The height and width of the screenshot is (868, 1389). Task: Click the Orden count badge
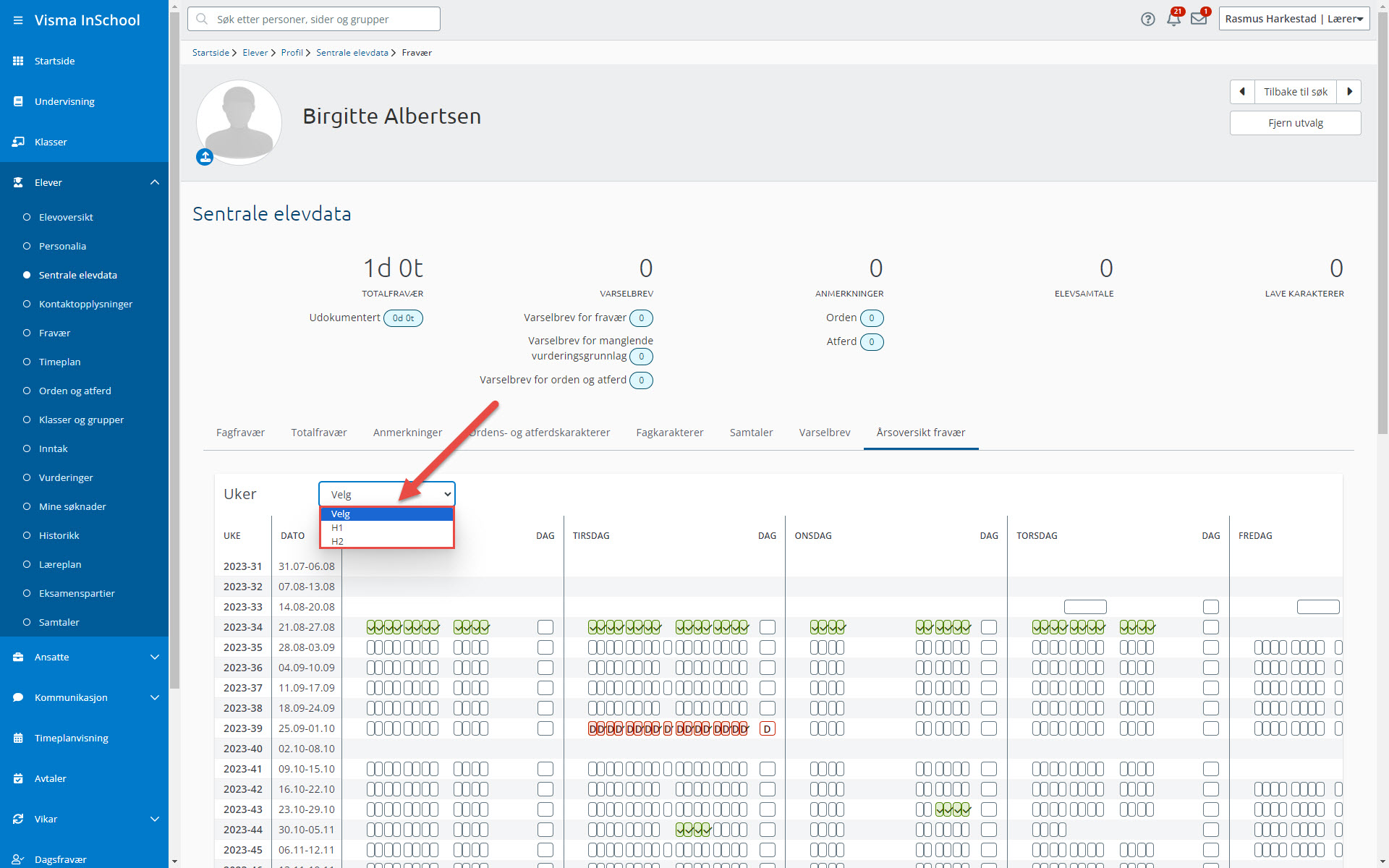coord(872,318)
